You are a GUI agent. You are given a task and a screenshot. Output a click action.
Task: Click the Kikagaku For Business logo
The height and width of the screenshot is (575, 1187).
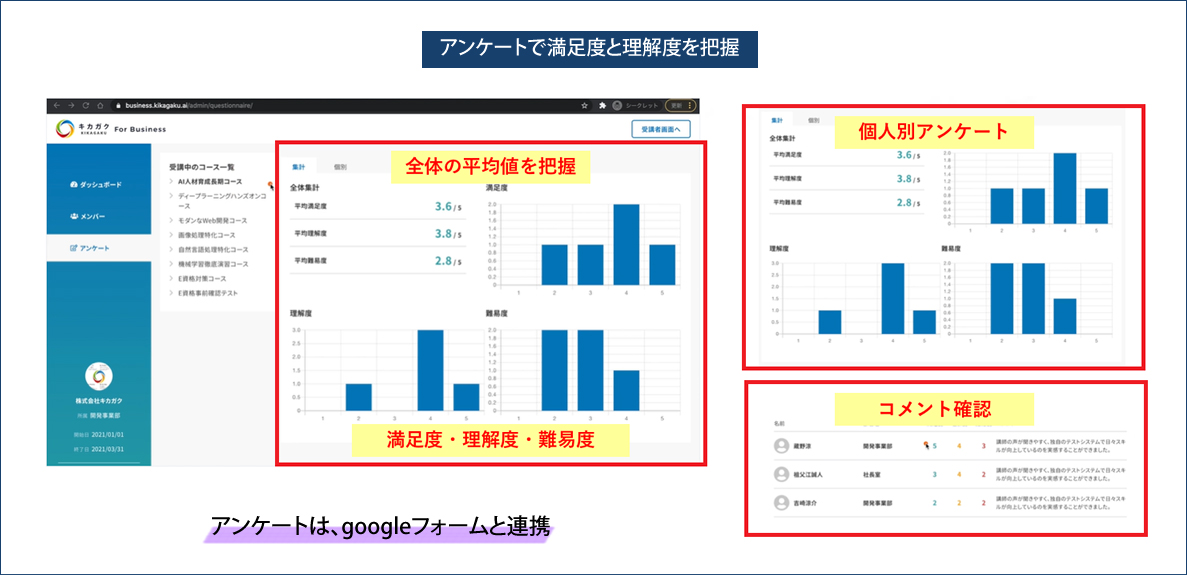tap(111, 129)
